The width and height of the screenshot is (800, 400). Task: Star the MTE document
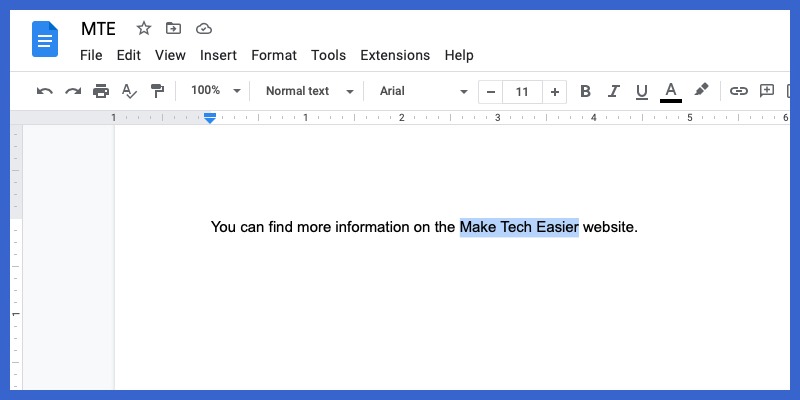coord(143,29)
